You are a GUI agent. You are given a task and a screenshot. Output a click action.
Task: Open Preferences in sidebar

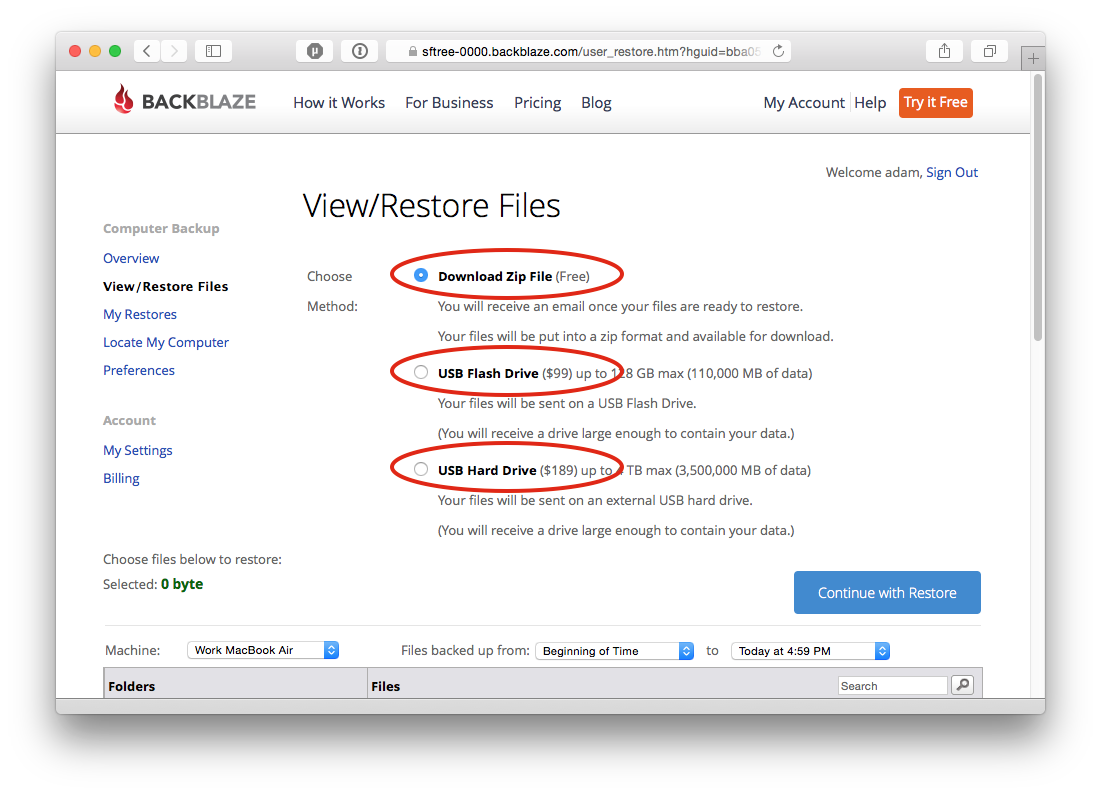click(x=139, y=370)
